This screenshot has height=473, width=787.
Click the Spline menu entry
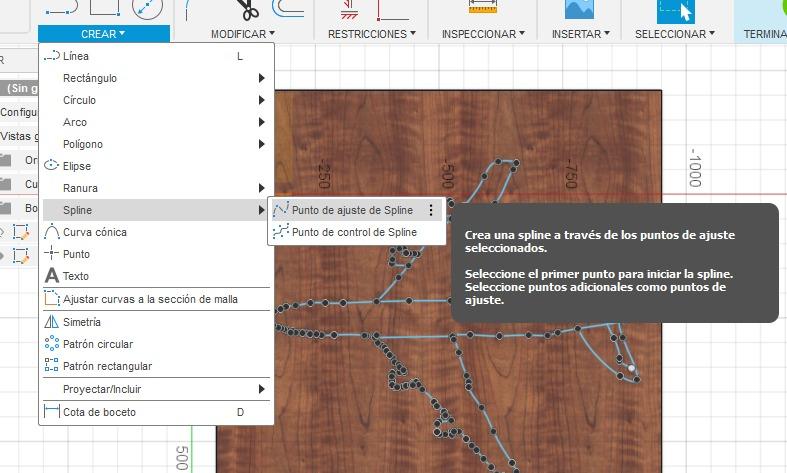click(x=156, y=210)
